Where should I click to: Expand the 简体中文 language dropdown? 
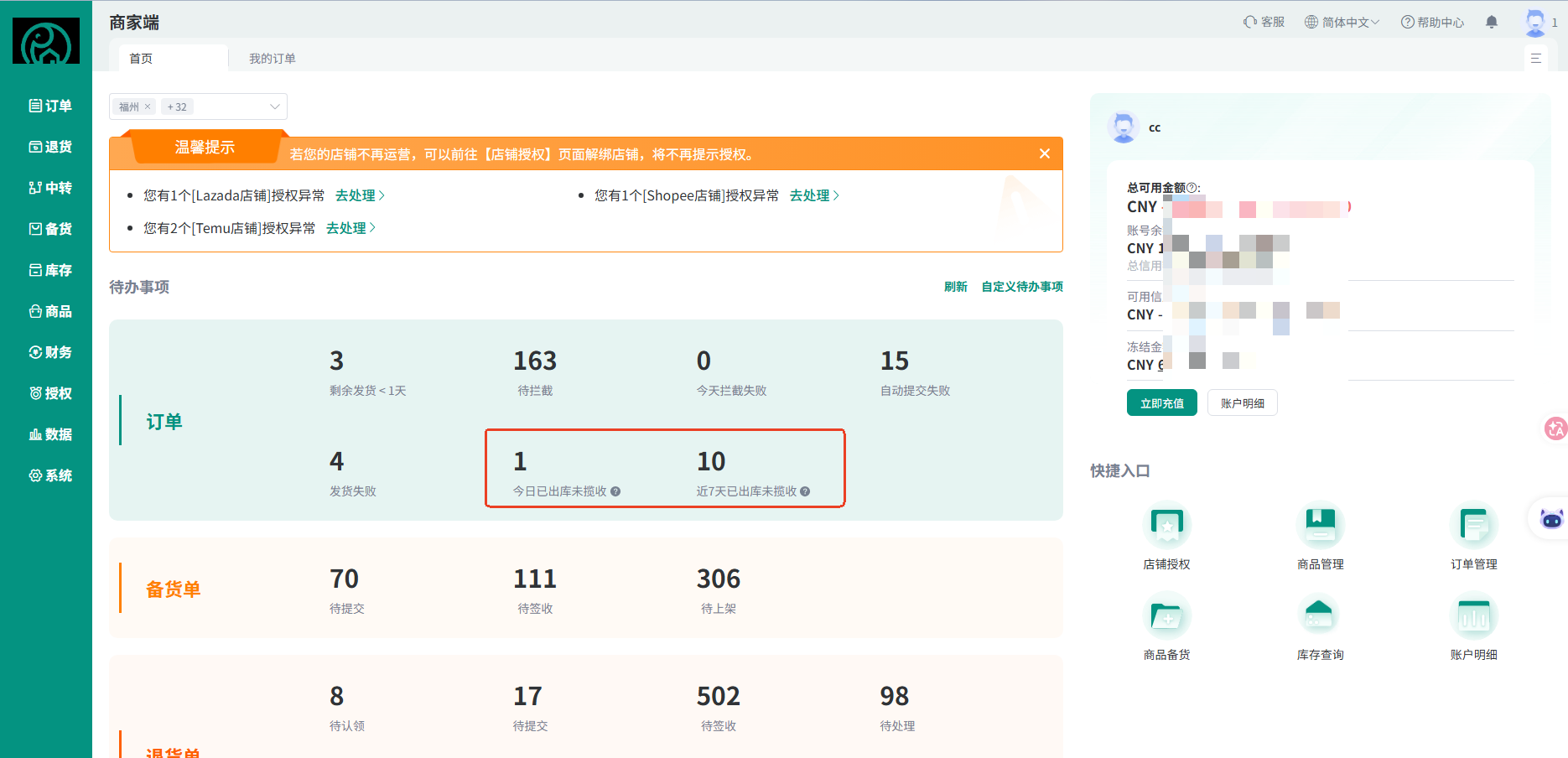(x=1342, y=22)
